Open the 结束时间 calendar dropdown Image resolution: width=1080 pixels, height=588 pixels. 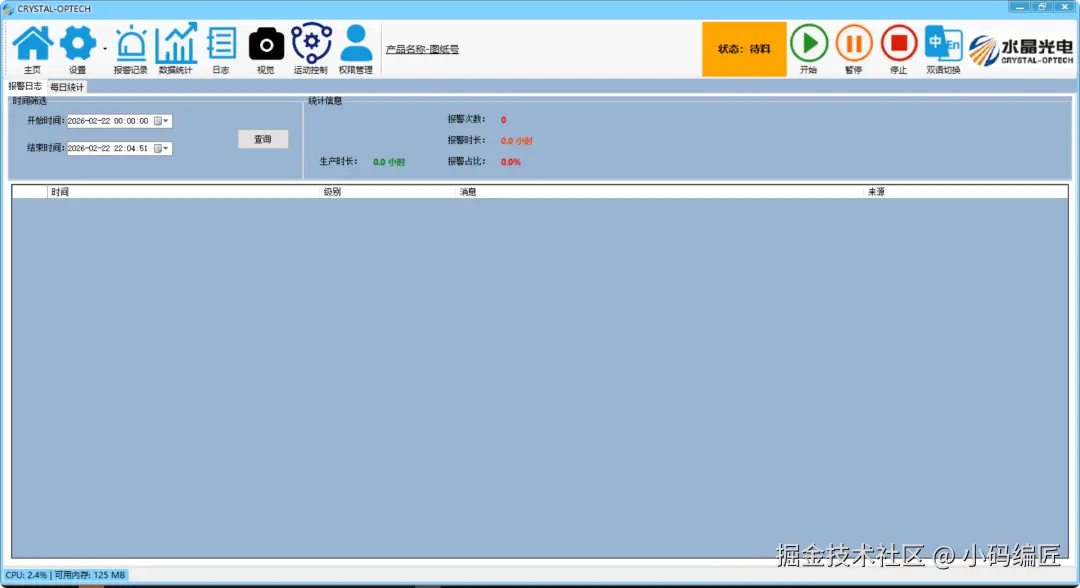click(161, 148)
